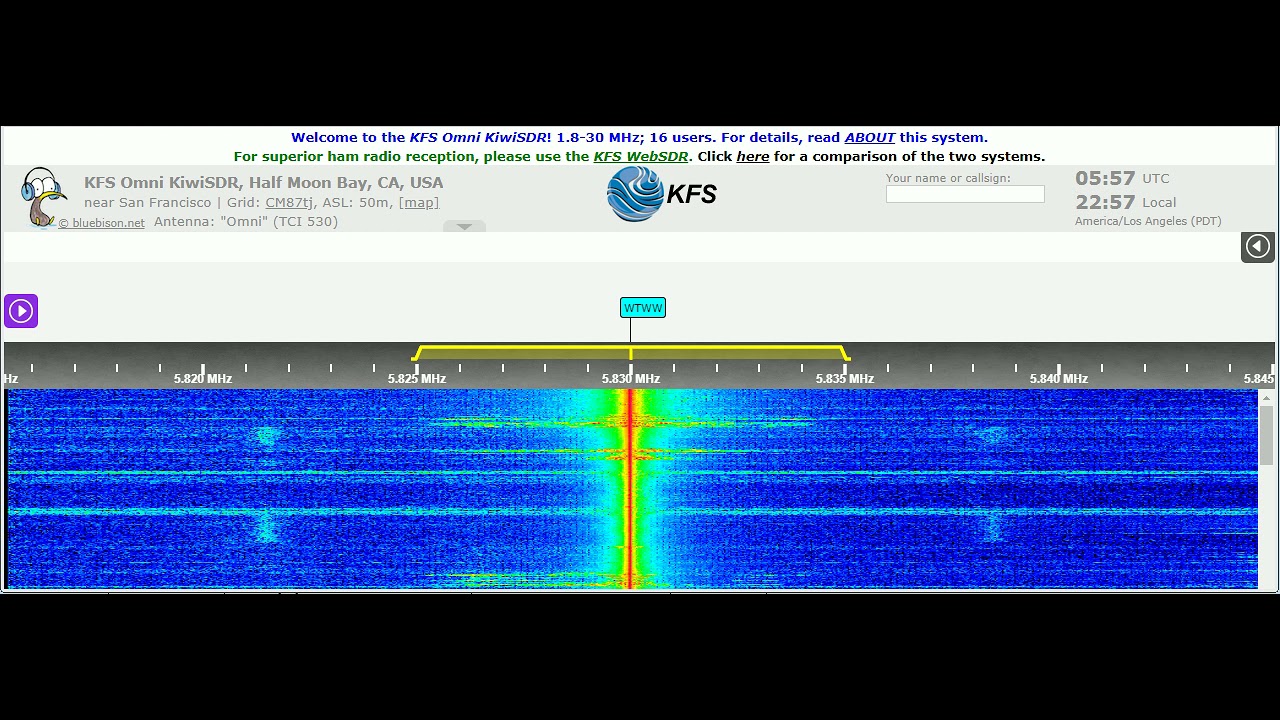The width and height of the screenshot is (1280, 720).
Task: Open the ABOUT link
Action: [869, 138]
